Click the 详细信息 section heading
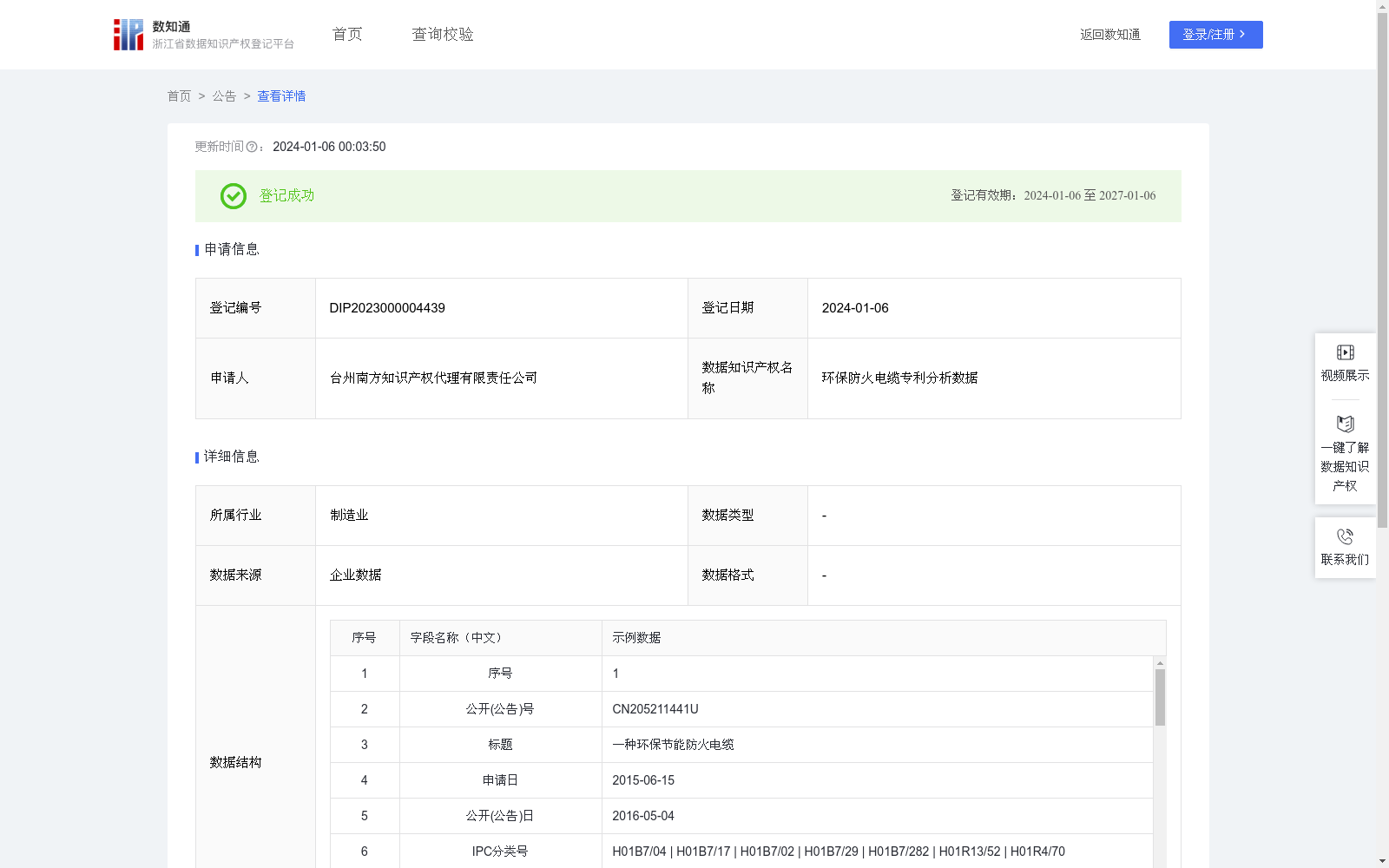This screenshot has width=1389, height=868. tap(231, 457)
